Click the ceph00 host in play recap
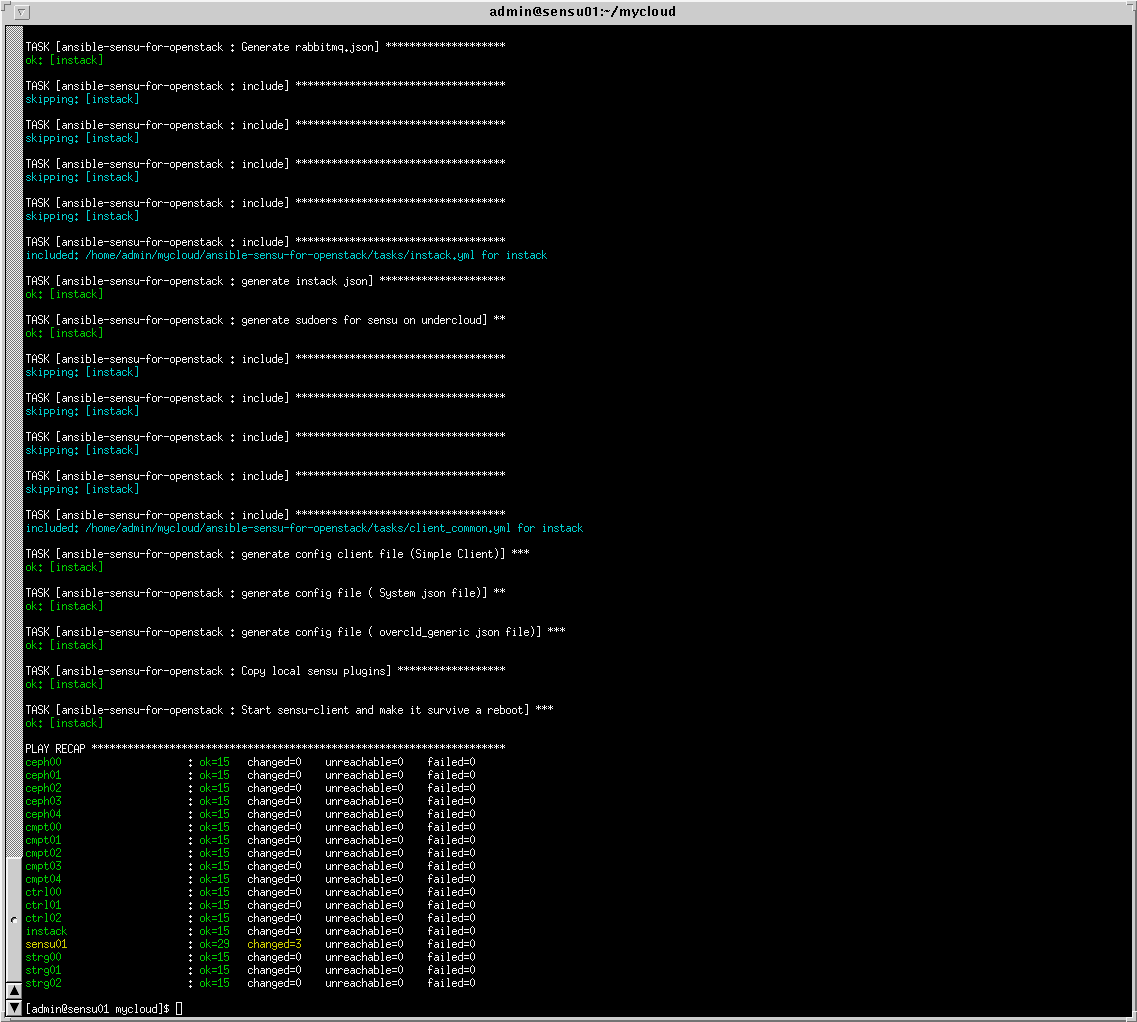Screen dimensions: 1137x1022 click(43, 762)
